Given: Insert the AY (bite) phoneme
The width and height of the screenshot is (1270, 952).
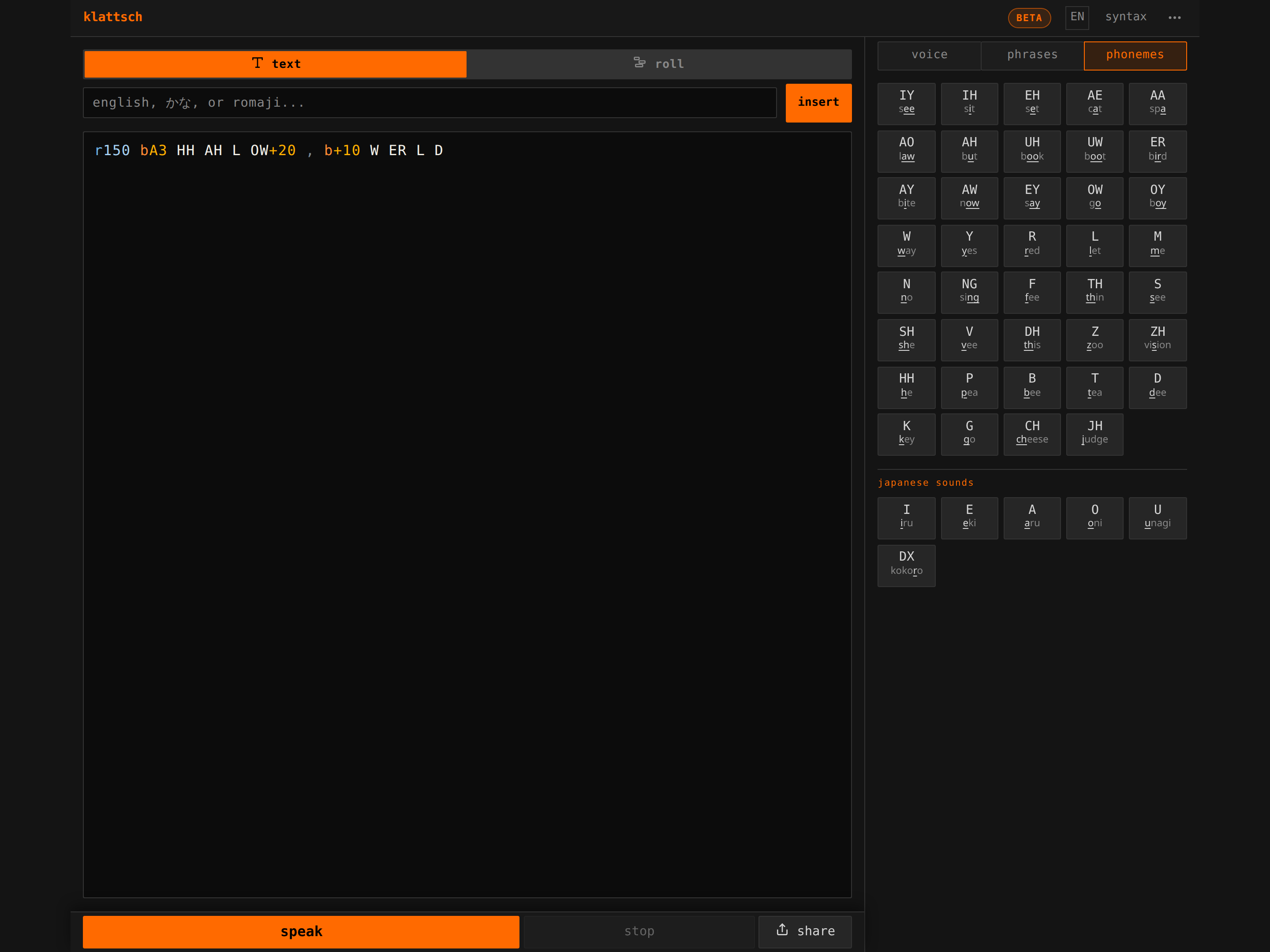Looking at the screenshot, I should (x=906, y=198).
